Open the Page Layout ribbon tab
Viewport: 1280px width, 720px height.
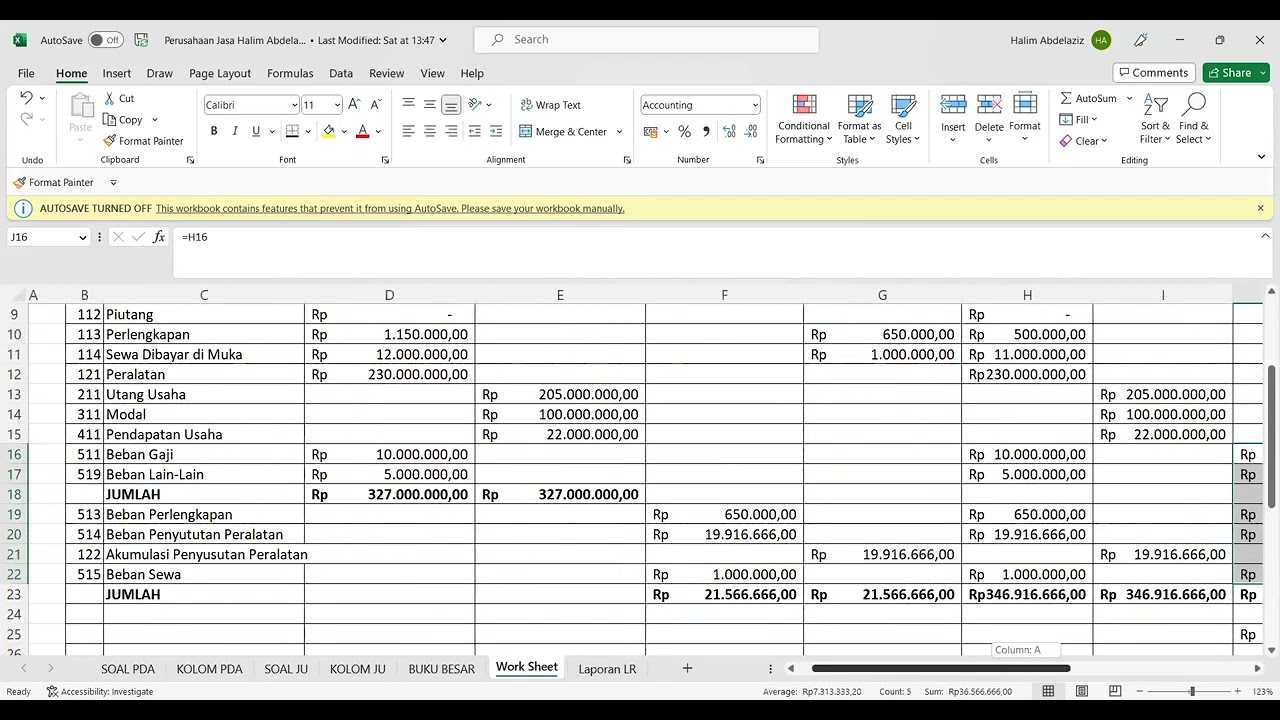click(220, 73)
